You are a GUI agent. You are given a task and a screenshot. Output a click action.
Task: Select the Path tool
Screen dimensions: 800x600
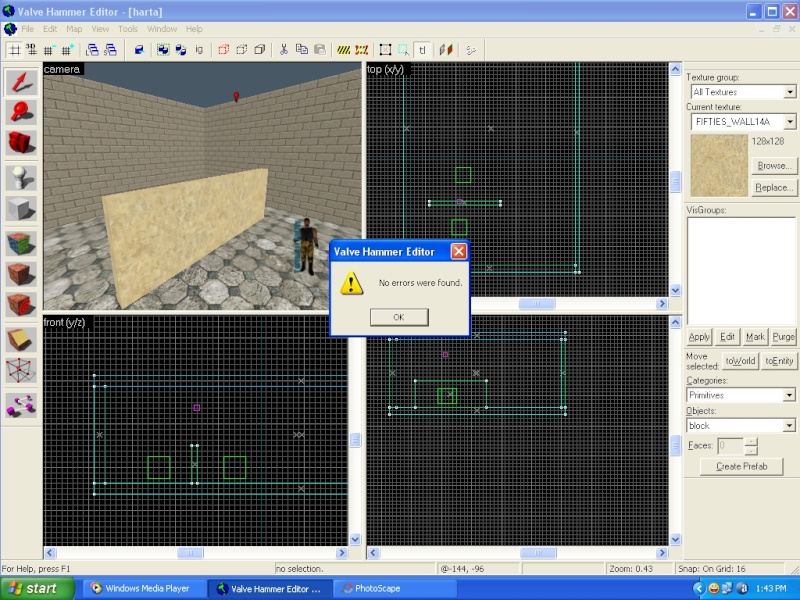[x=21, y=406]
